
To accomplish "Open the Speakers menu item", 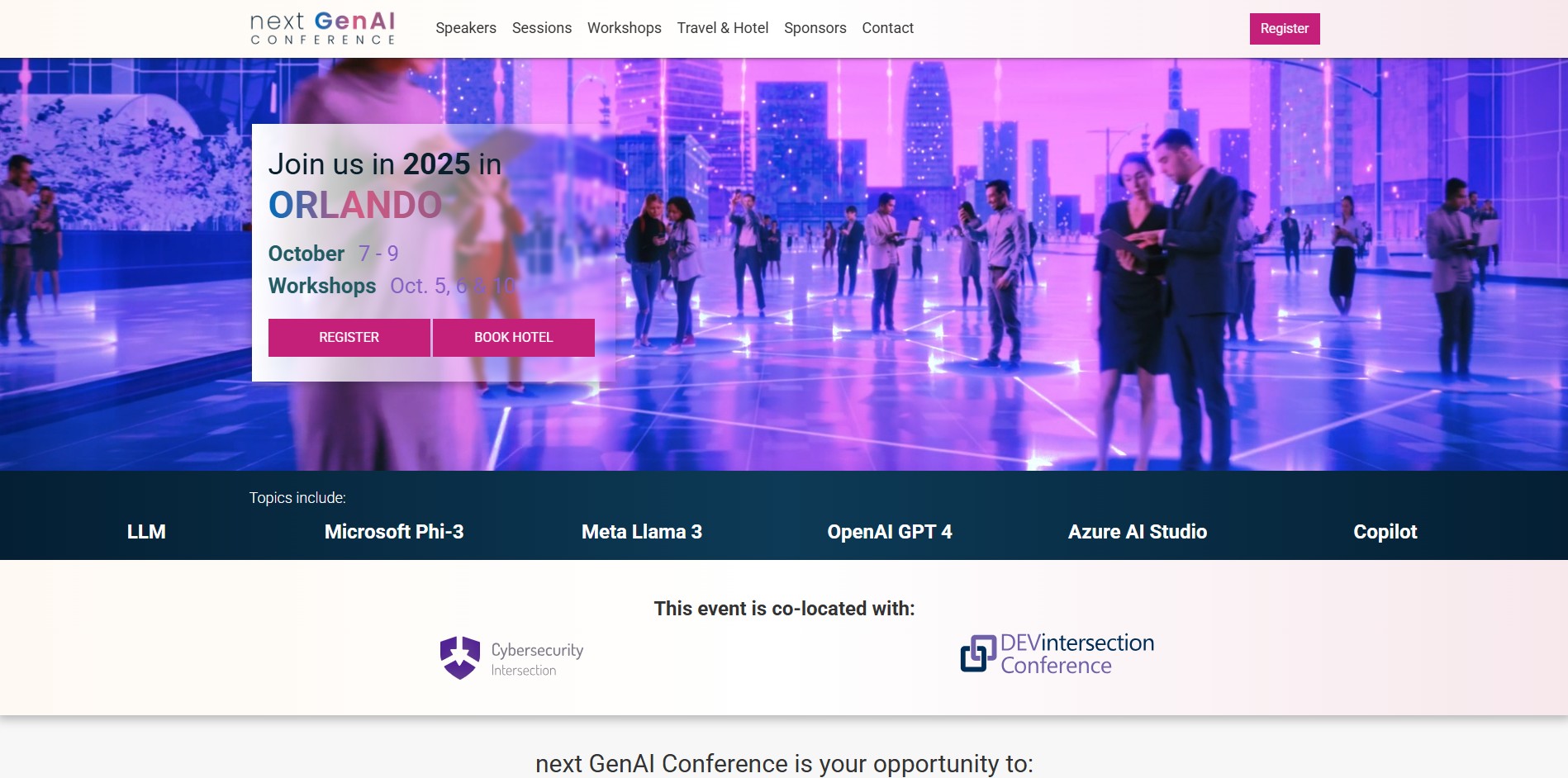I will point(466,28).
